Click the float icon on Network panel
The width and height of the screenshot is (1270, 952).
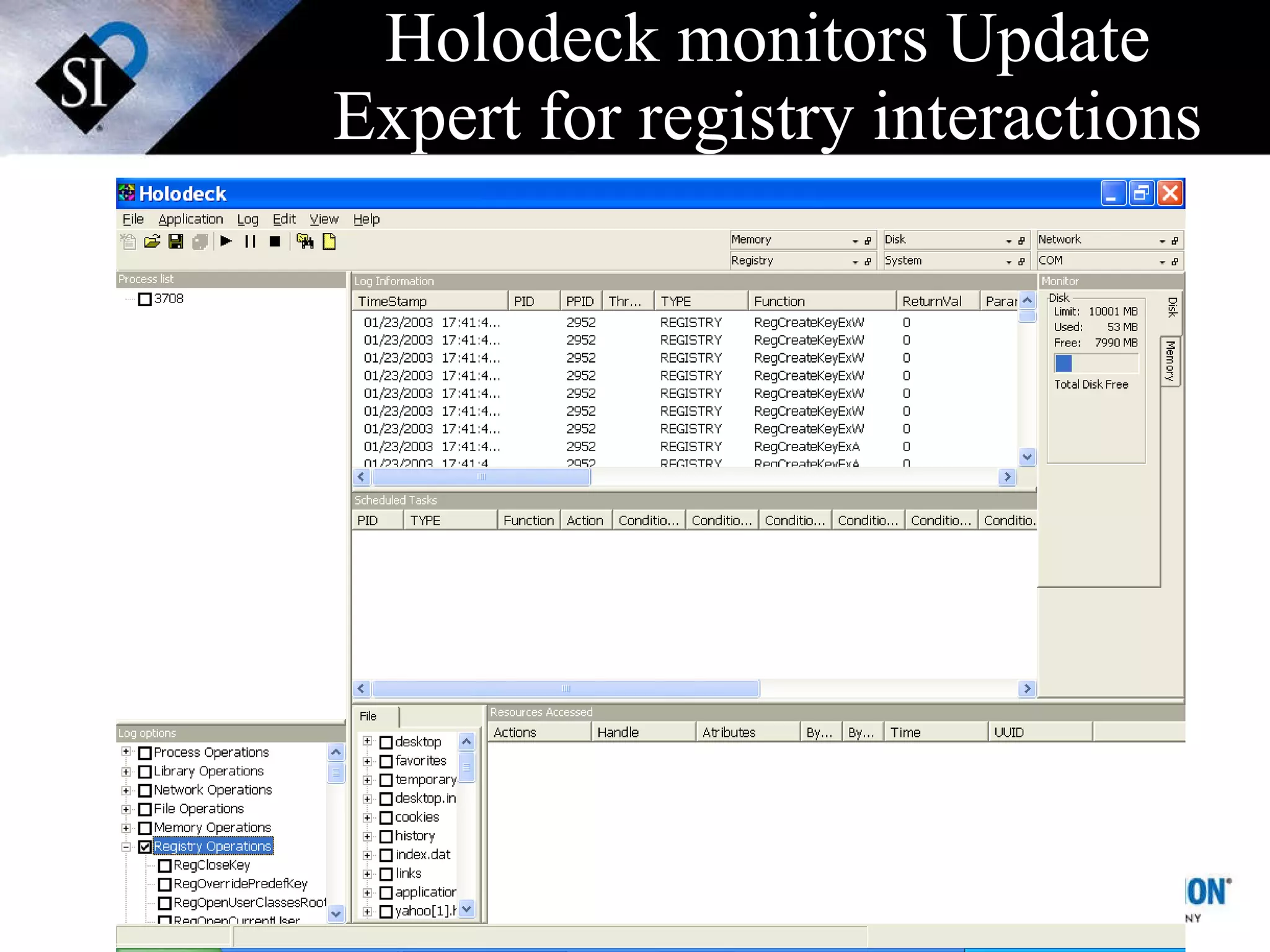1175,241
